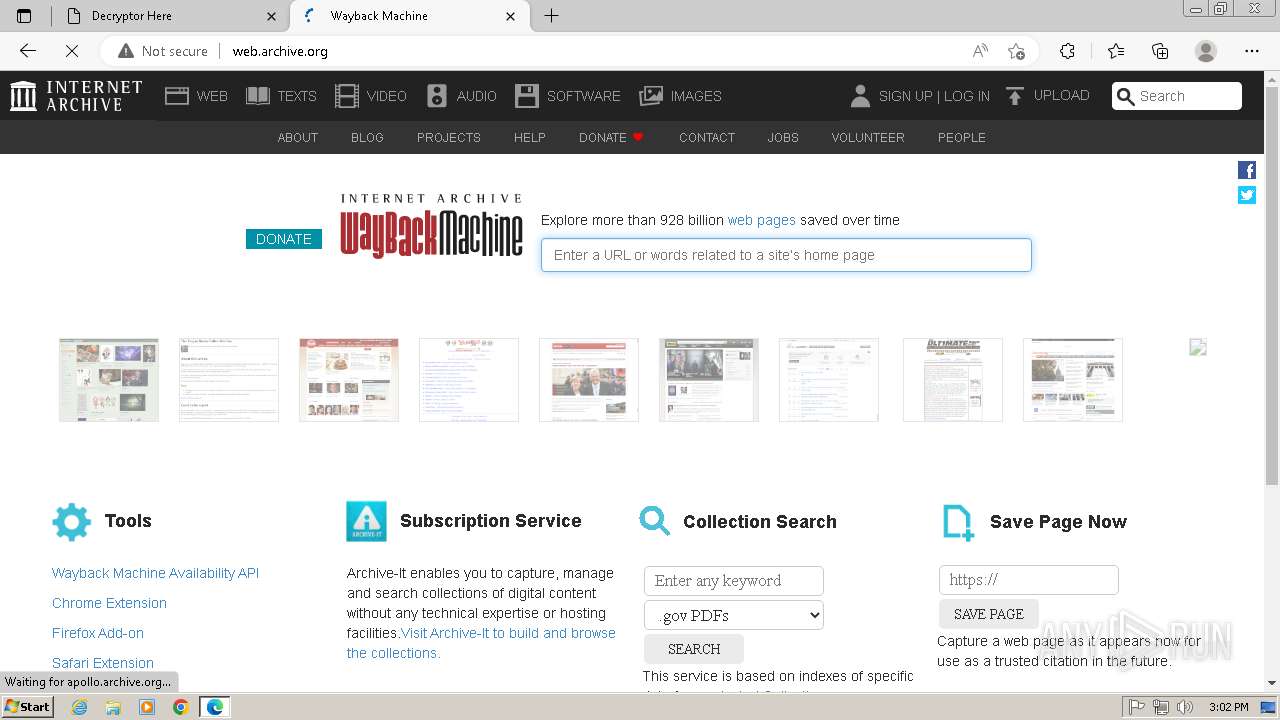This screenshot has height=720, width=1280.
Task: Open the Sign Up | Log In link
Action: click(x=934, y=96)
